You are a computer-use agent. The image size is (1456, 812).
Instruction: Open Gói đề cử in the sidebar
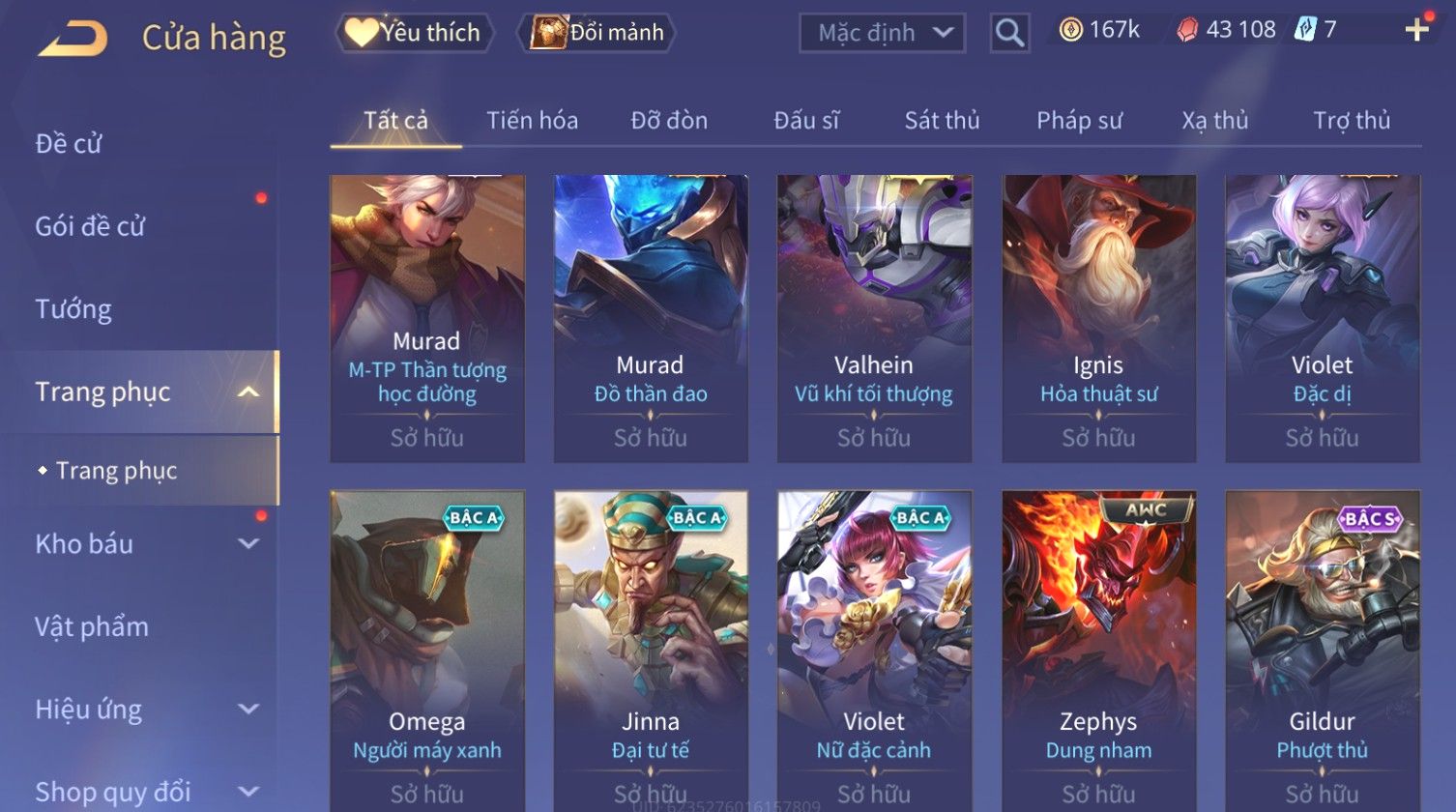coord(90,226)
